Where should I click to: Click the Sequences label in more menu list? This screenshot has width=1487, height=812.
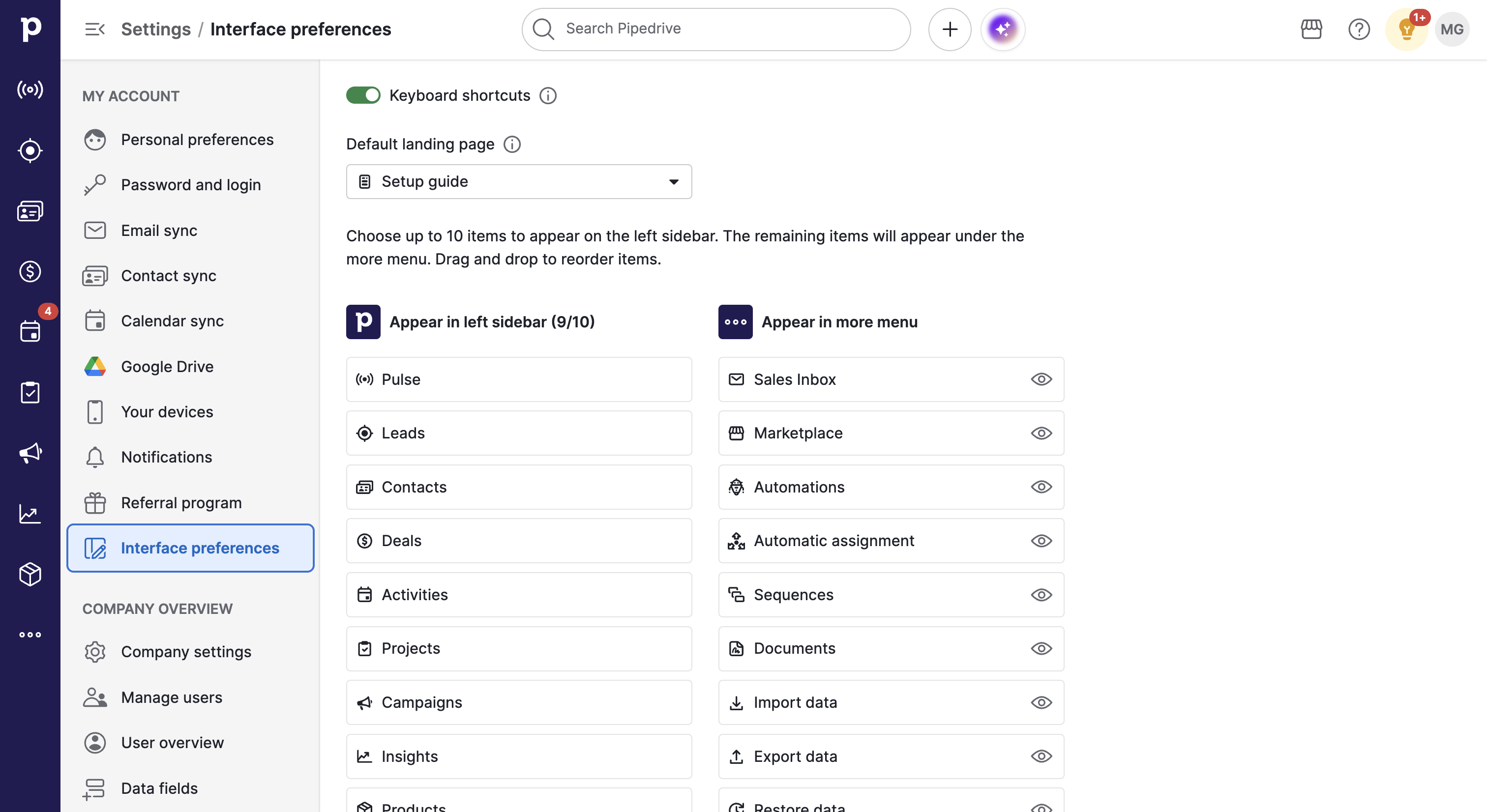(x=793, y=595)
